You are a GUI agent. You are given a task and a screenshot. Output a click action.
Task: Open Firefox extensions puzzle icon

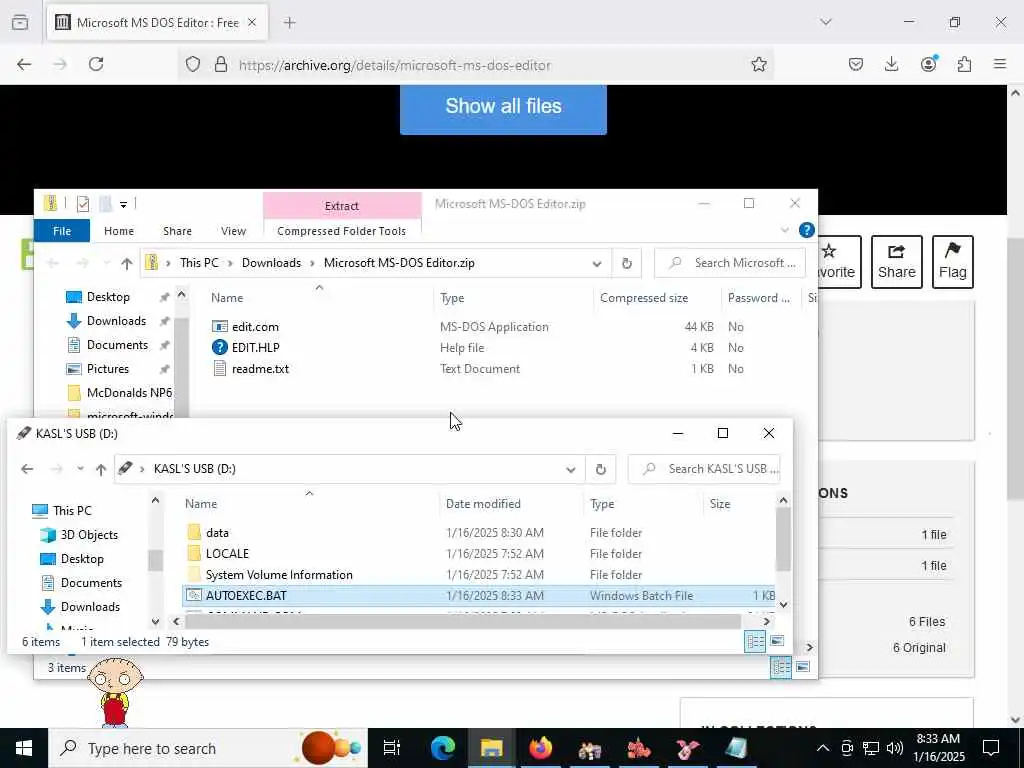tap(964, 64)
